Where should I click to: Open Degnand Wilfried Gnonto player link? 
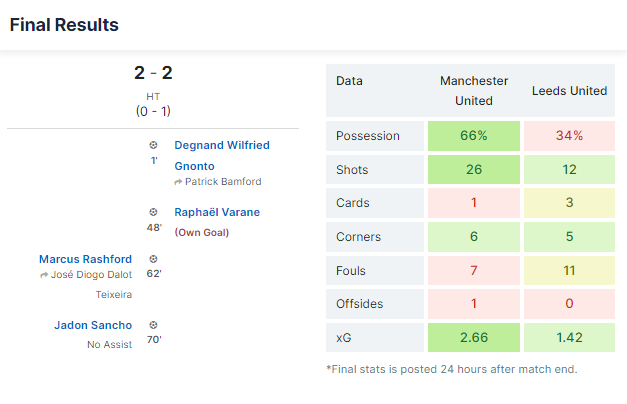pyautogui.click(x=222, y=156)
